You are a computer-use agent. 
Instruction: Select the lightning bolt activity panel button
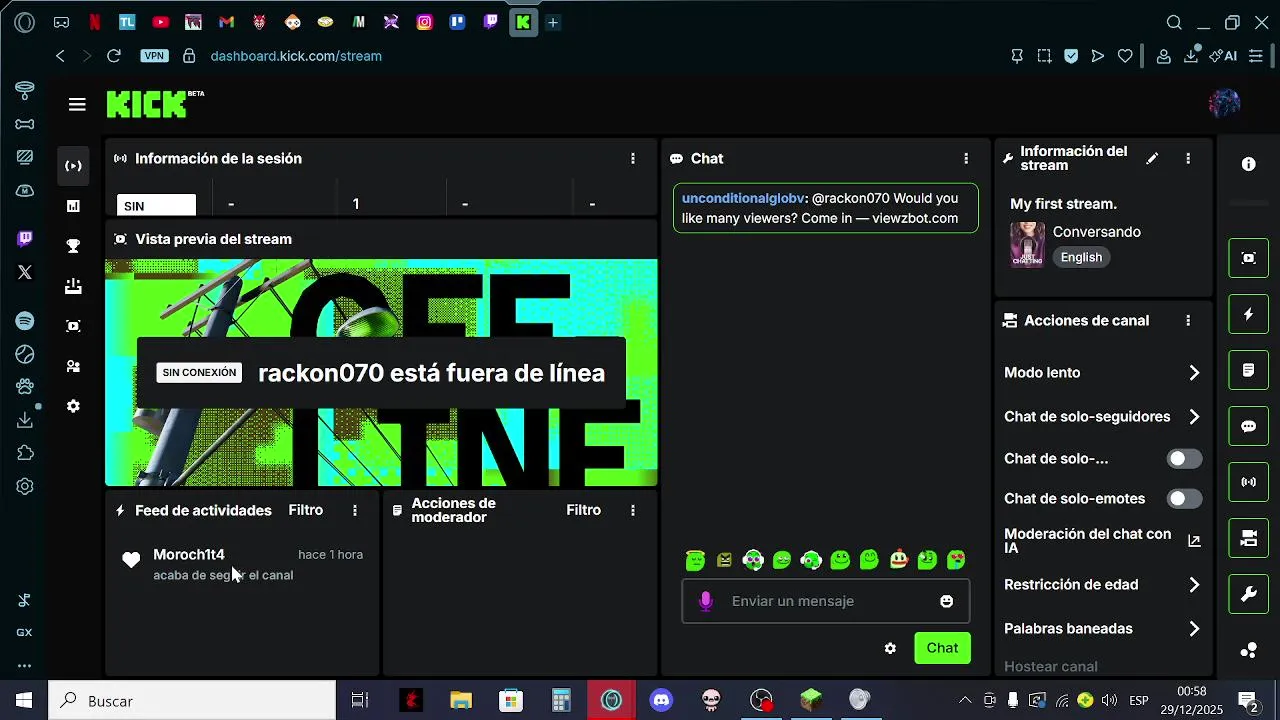[1248, 314]
